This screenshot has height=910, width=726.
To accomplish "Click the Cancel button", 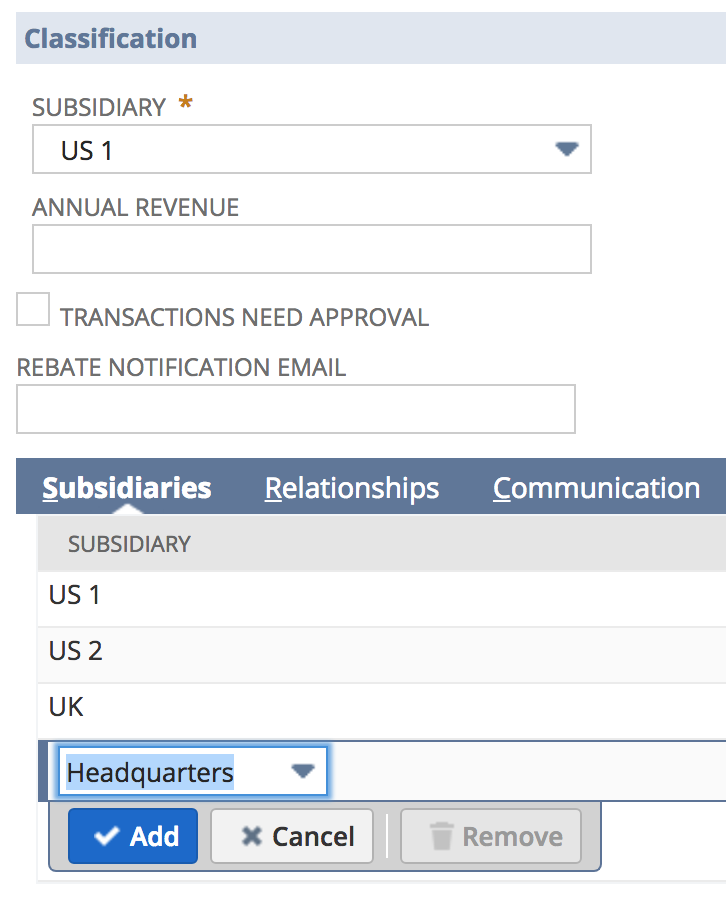I will click(x=292, y=836).
